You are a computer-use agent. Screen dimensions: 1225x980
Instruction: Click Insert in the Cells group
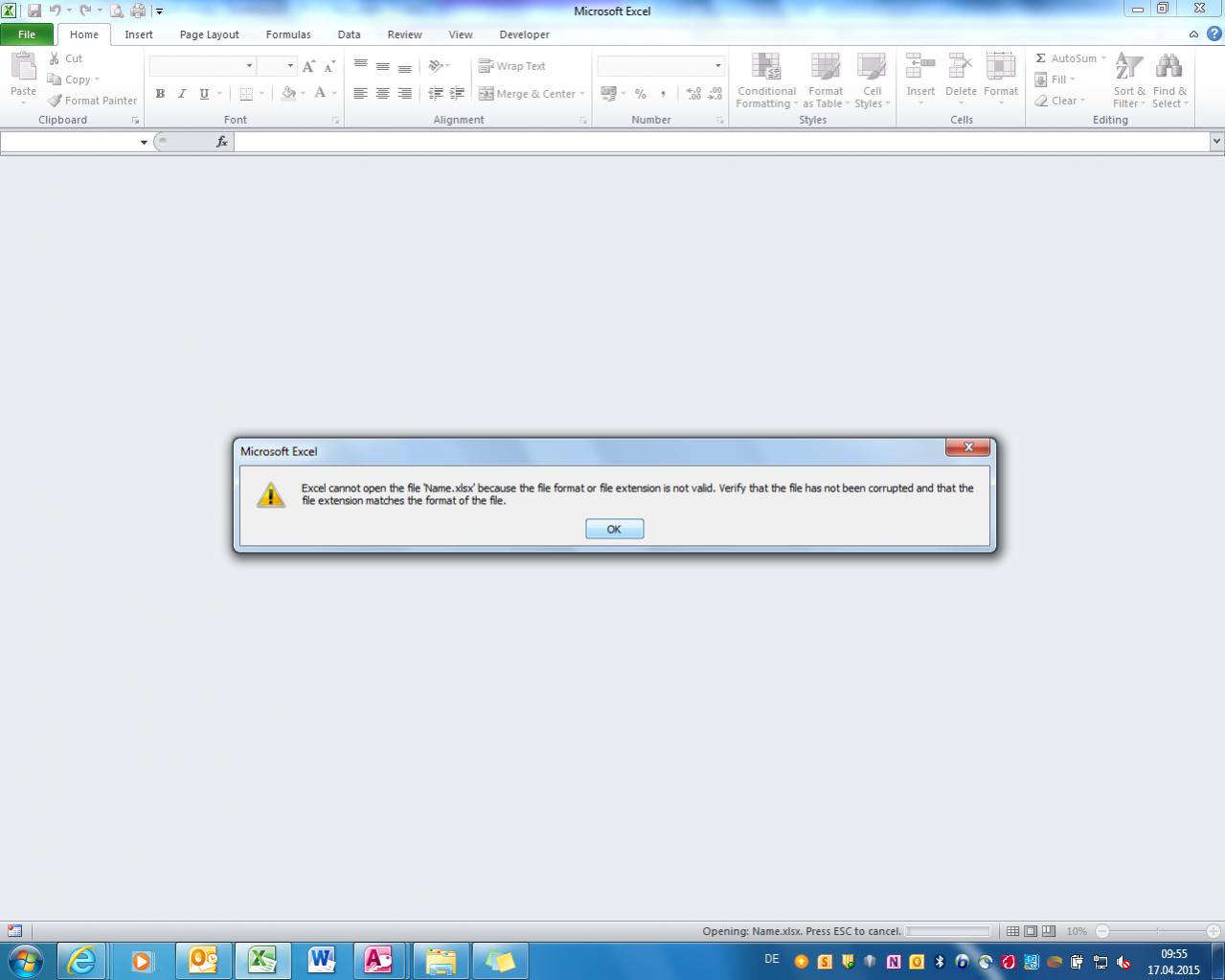tap(920, 79)
